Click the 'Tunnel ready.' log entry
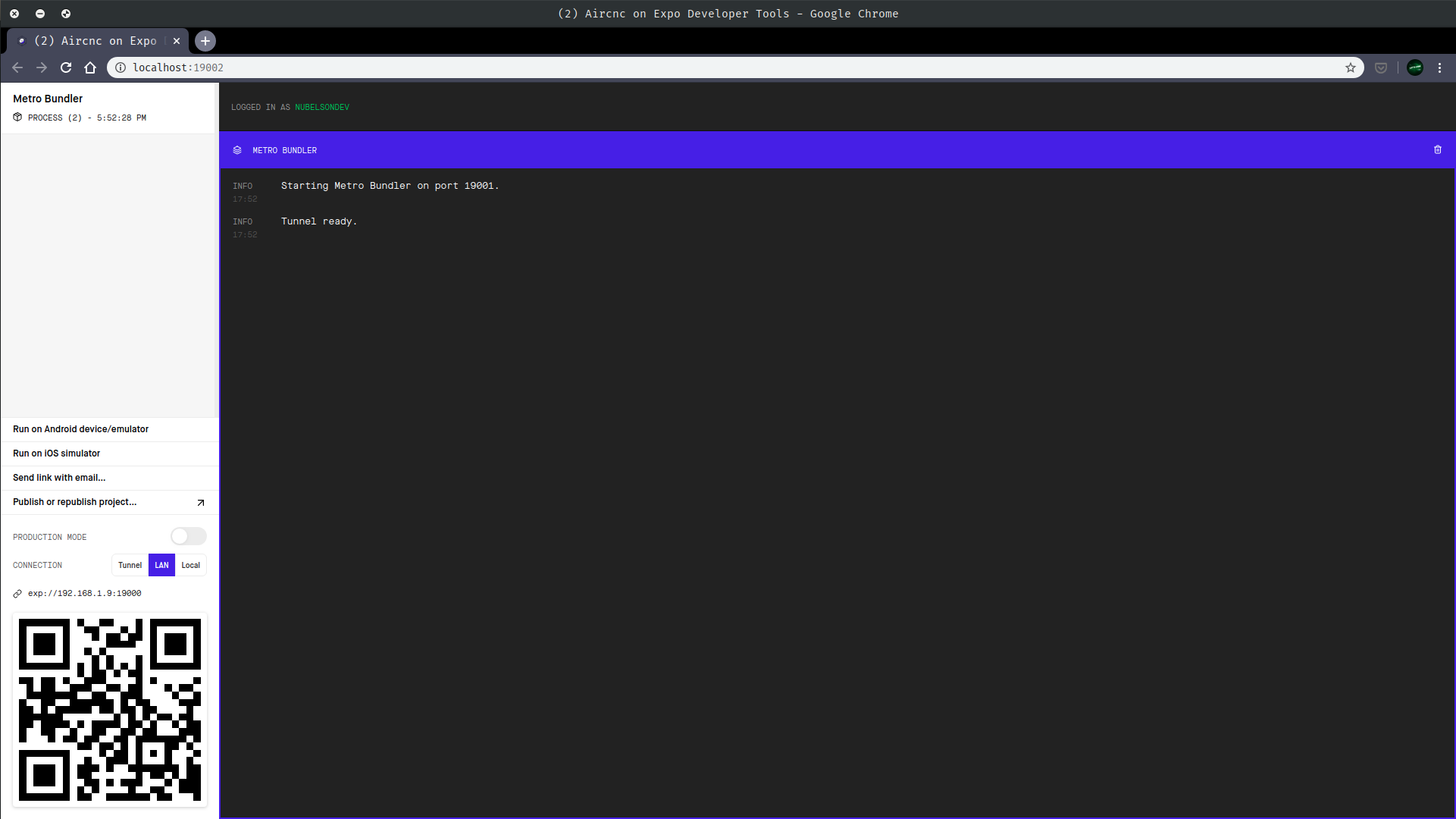The height and width of the screenshot is (819, 1456). (x=319, y=221)
